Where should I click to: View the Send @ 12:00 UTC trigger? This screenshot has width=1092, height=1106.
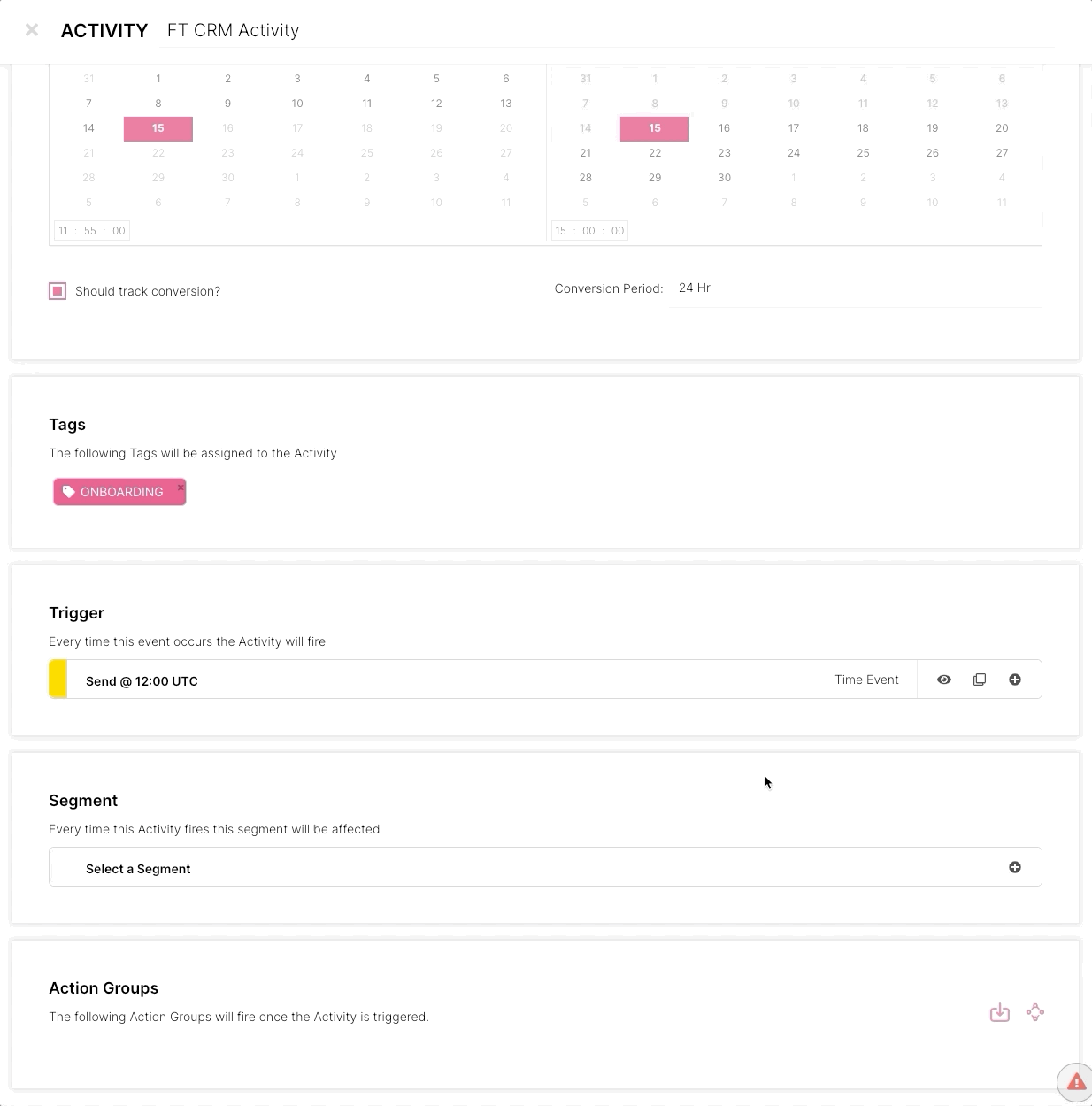(x=944, y=680)
